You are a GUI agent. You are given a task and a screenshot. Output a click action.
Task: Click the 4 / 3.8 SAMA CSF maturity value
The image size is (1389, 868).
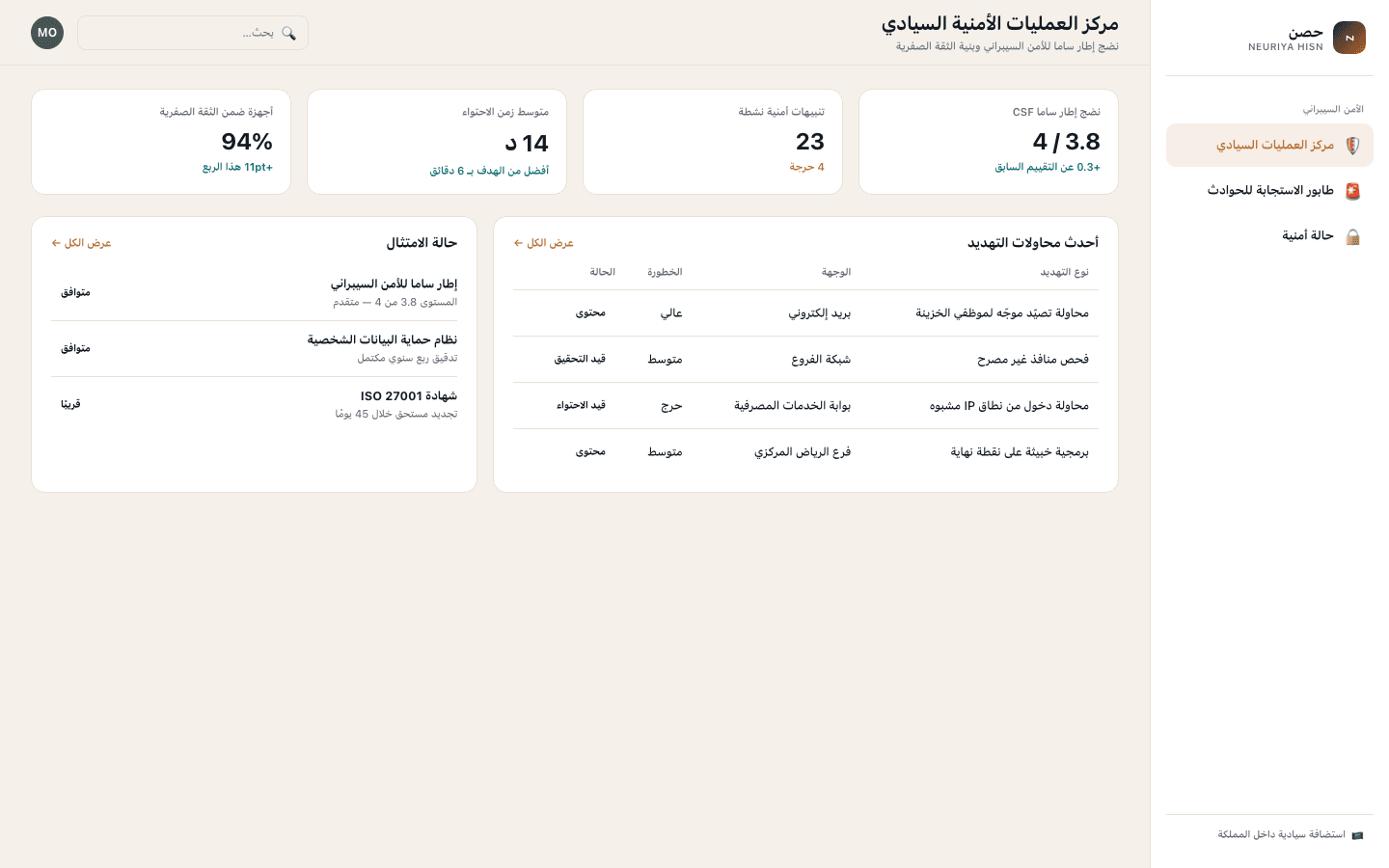tap(1066, 142)
